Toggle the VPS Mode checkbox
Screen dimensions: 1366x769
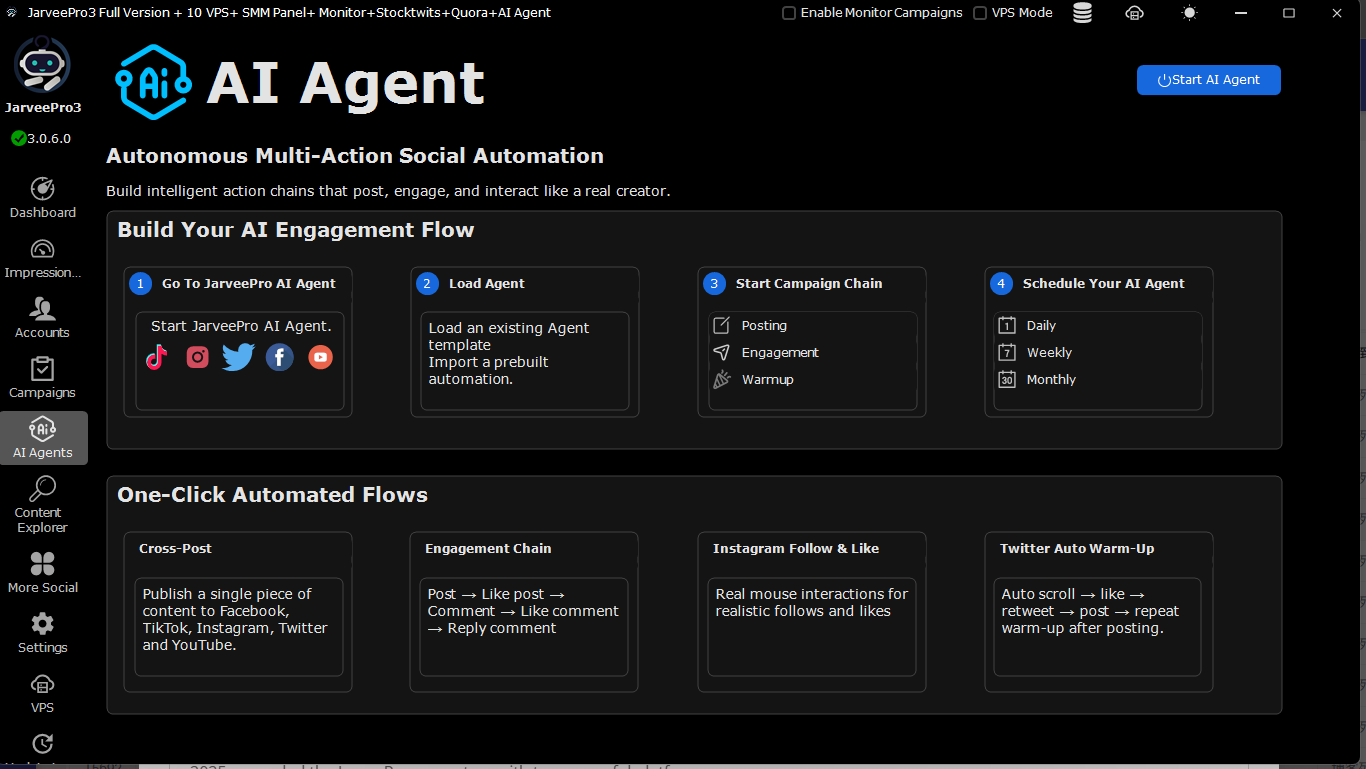point(980,13)
